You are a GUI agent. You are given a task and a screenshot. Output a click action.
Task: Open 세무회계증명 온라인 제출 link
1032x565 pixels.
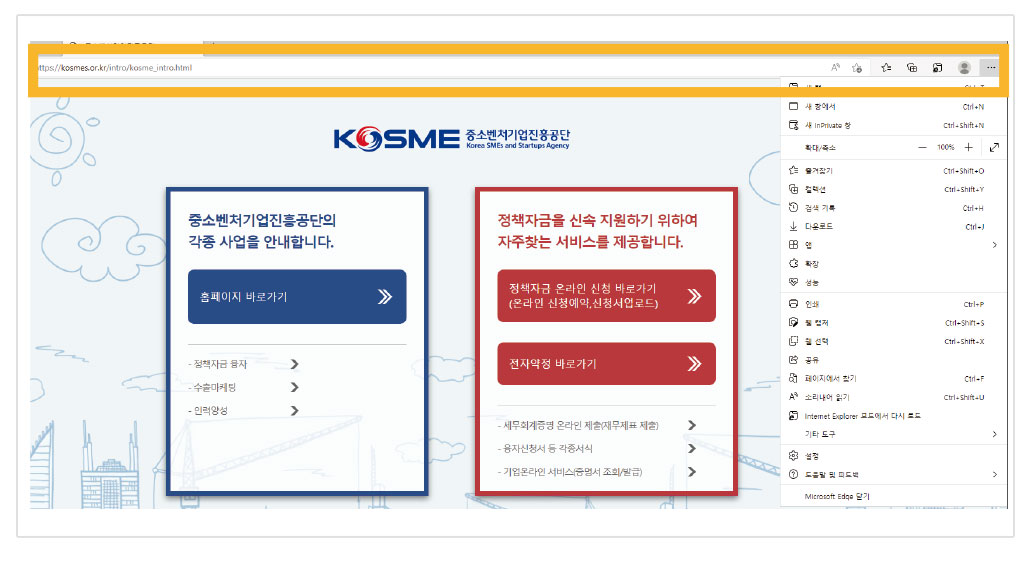(597, 425)
